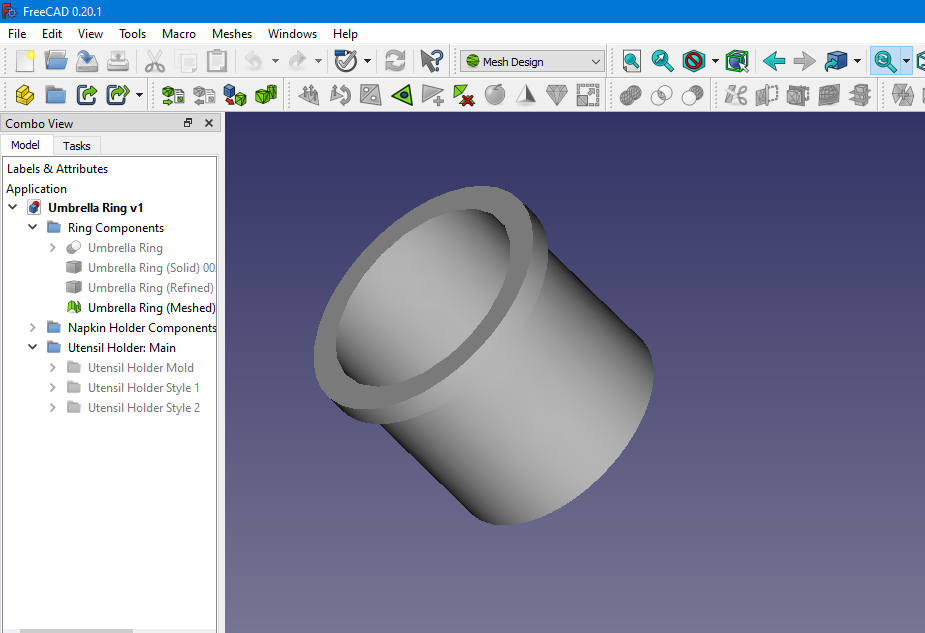Click the What's This help cursor icon
Image resolution: width=925 pixels, height=633 pixels.
coord(431,61)
